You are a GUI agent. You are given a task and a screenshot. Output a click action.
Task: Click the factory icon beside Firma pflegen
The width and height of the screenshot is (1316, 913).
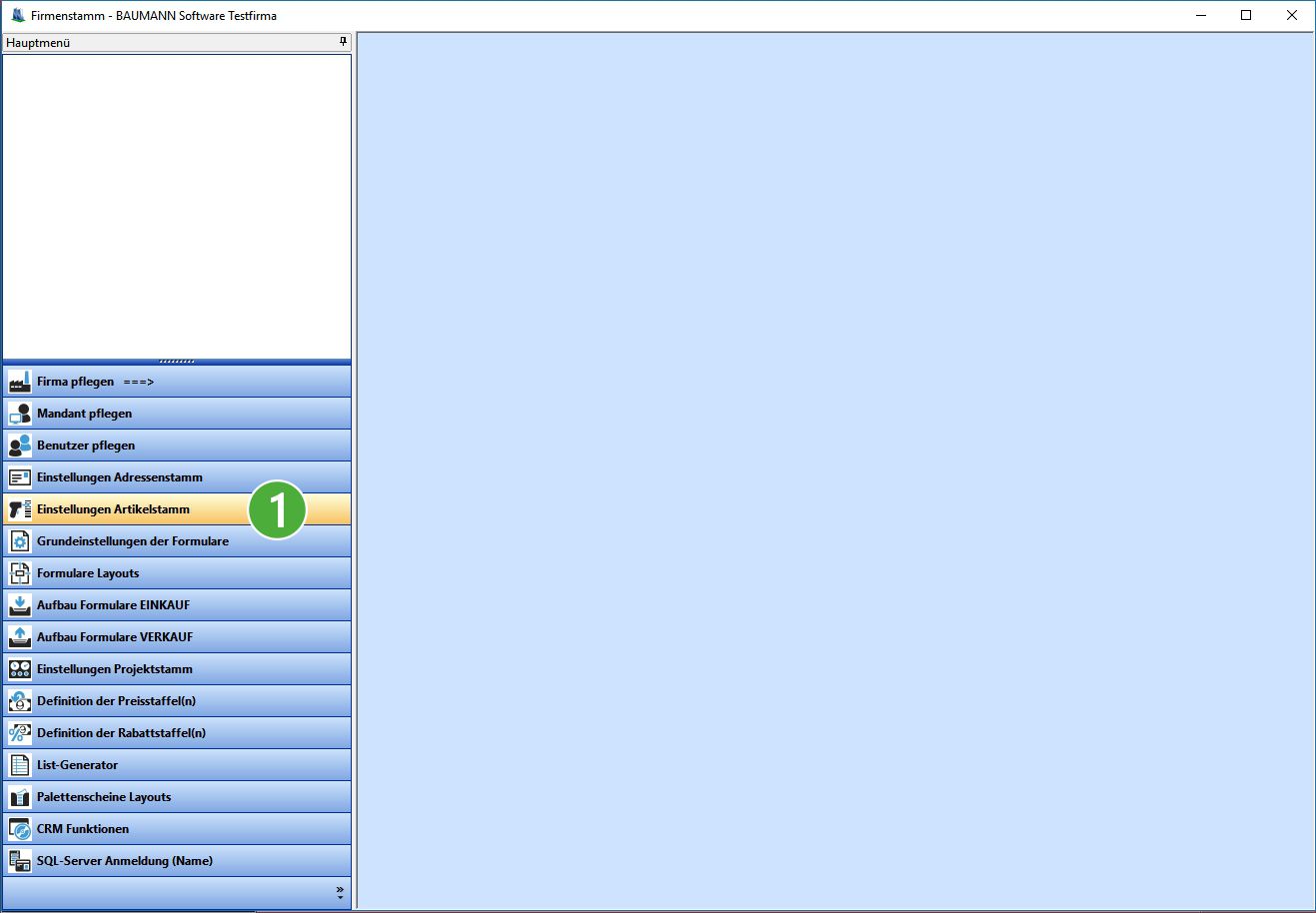20,382
